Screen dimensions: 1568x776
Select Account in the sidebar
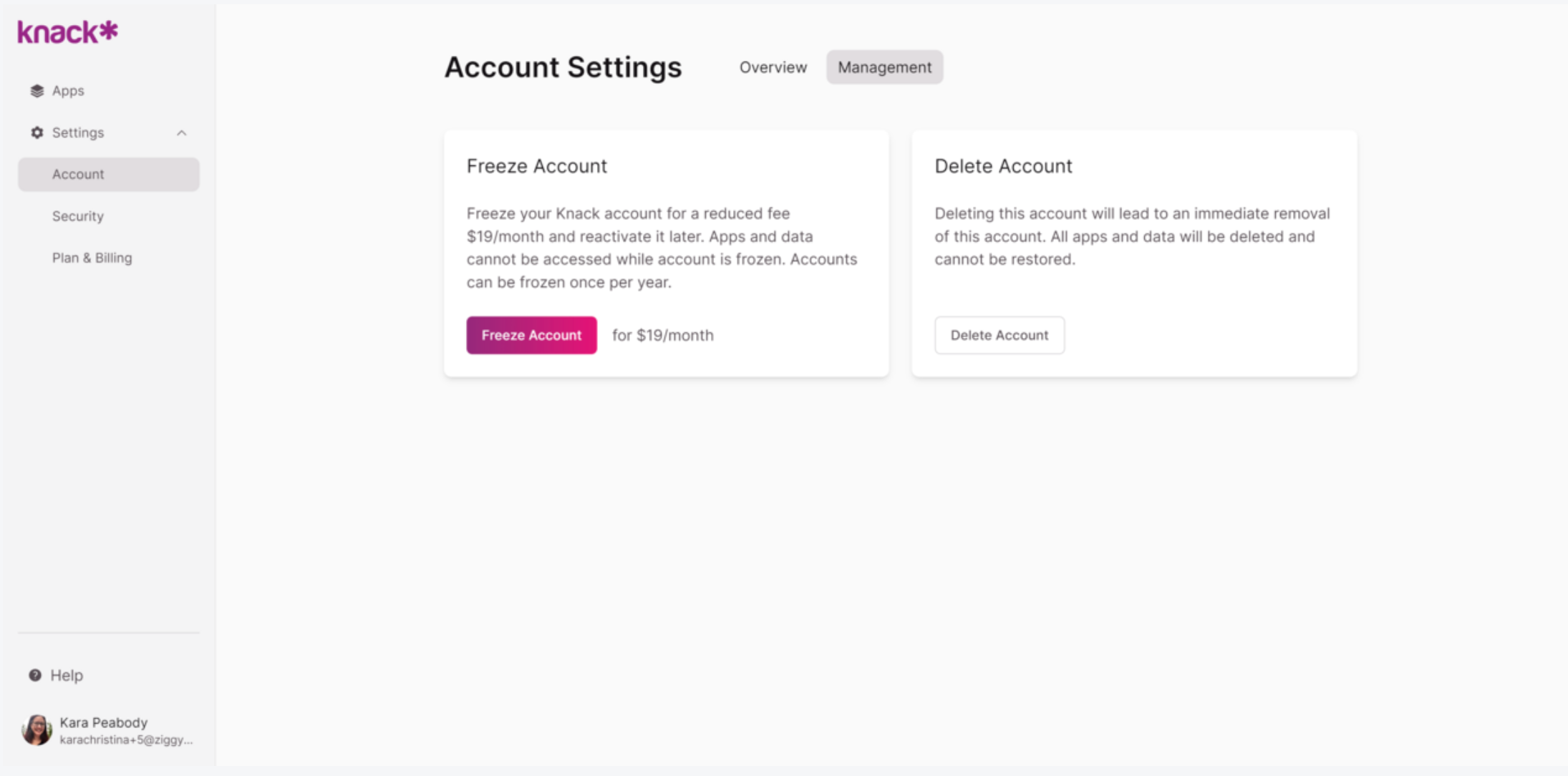[x=109, y=175]
